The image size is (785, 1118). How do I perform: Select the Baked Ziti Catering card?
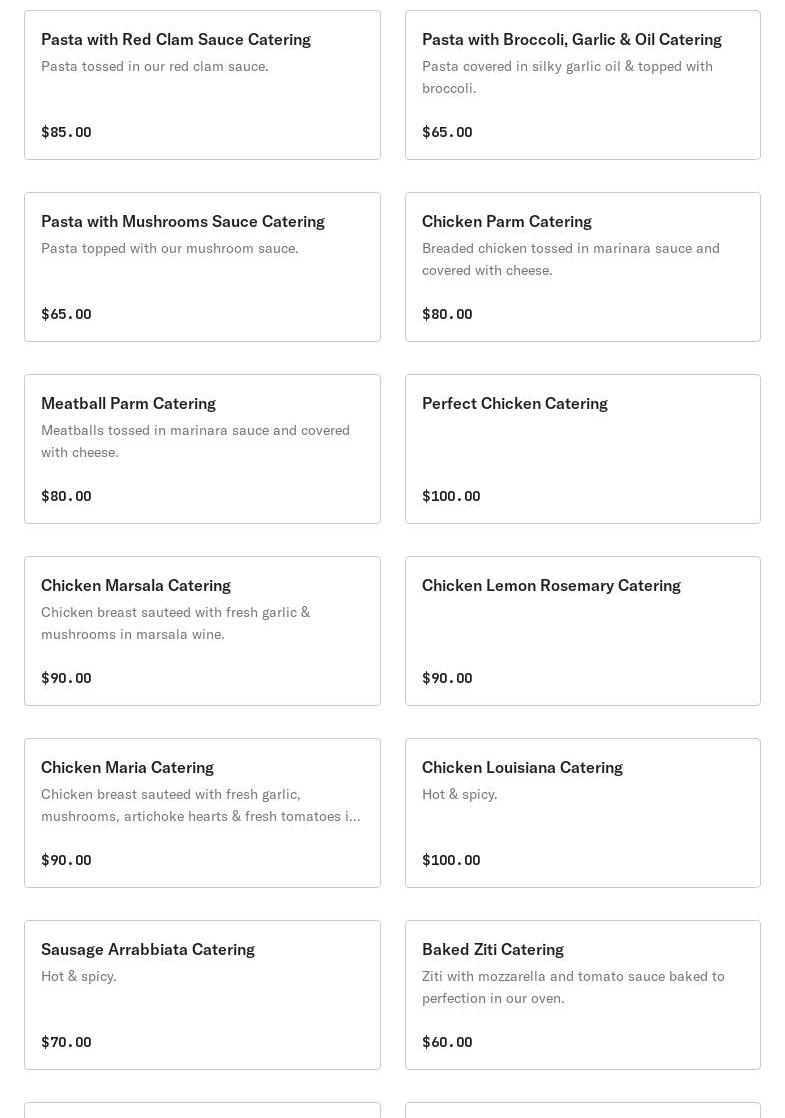(x=582, y=995)
